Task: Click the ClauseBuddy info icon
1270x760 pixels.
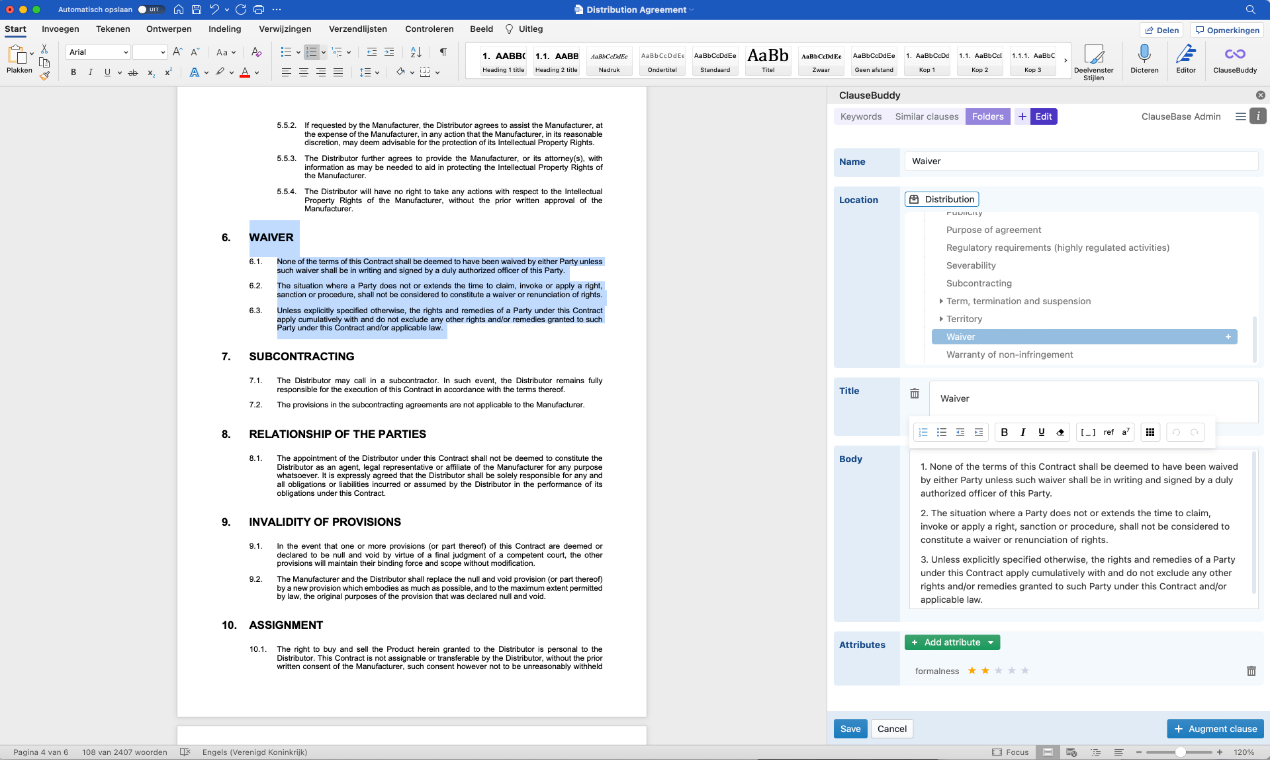Action: coord(1258,116)
